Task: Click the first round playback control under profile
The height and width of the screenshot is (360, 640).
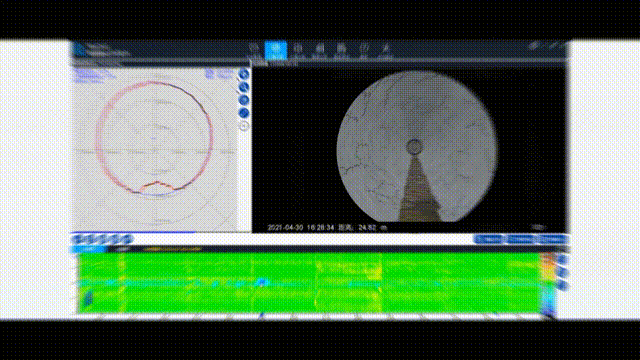Action: coord(78,239)
